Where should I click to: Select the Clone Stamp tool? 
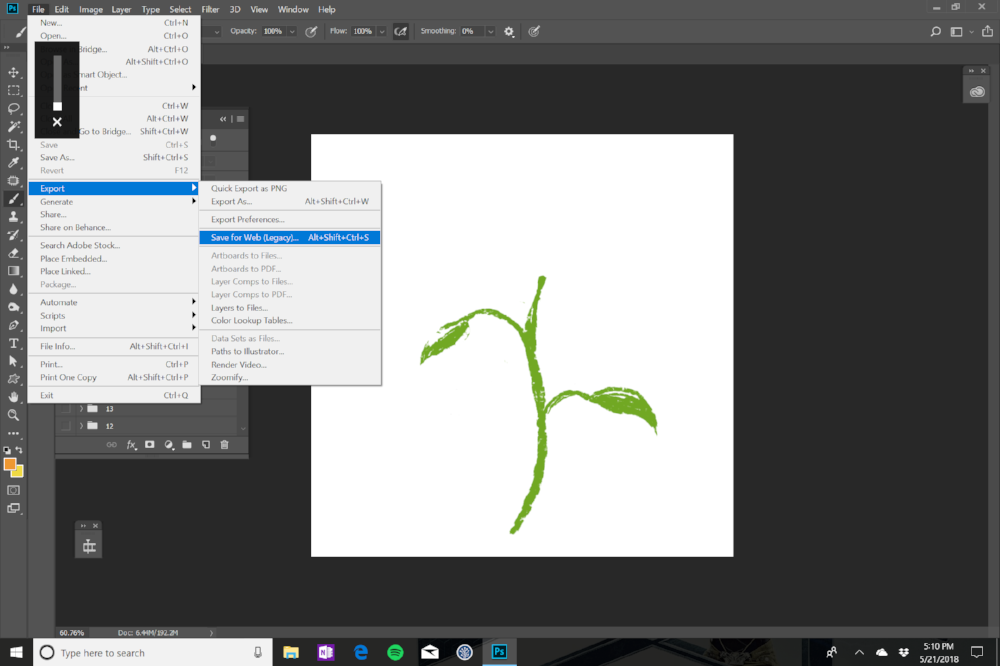point(13,217)
